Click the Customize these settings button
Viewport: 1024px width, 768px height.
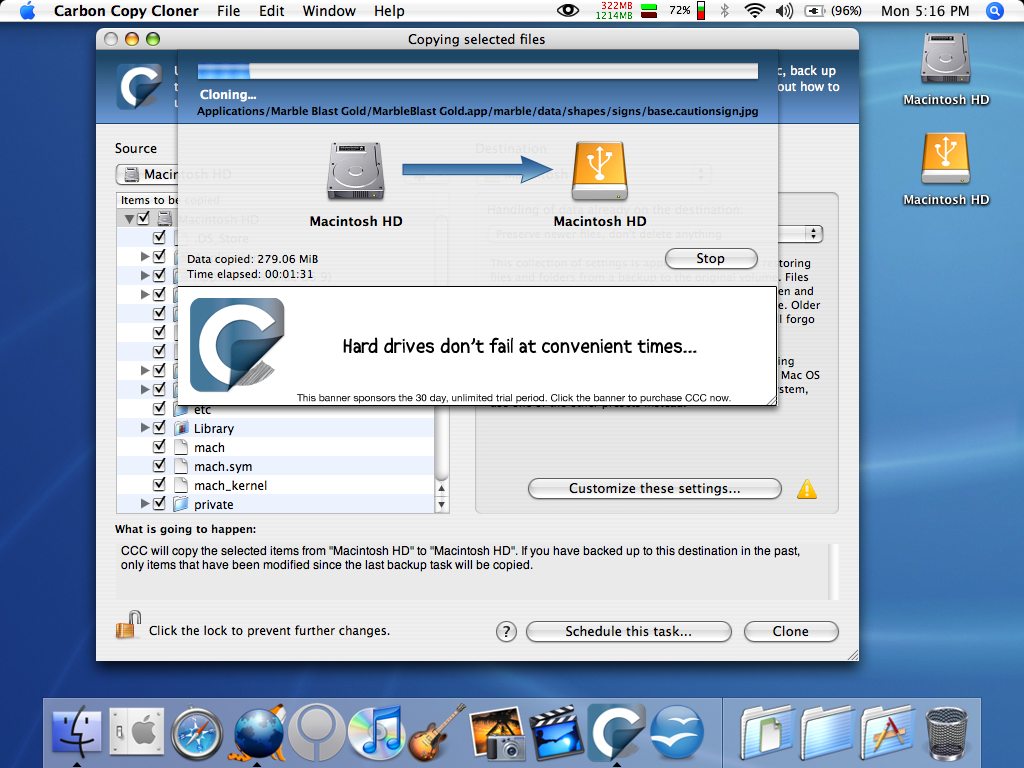coord(654,488)
